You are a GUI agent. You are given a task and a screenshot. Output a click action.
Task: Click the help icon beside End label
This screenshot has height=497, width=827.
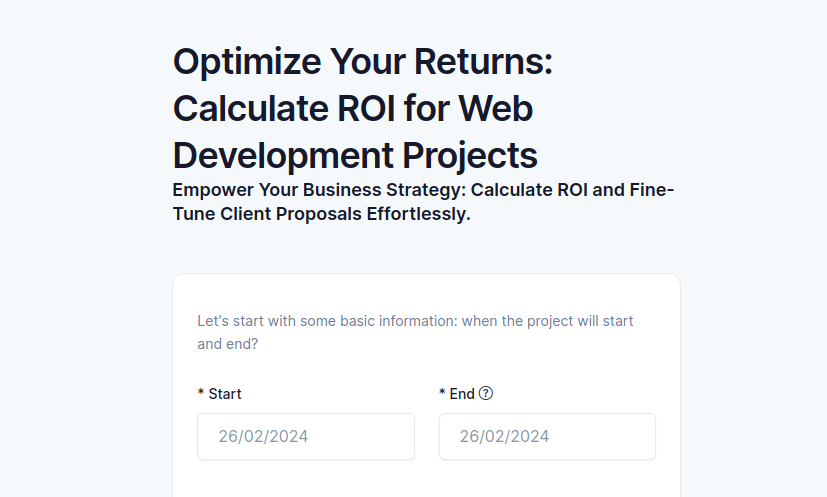[486, 393]
